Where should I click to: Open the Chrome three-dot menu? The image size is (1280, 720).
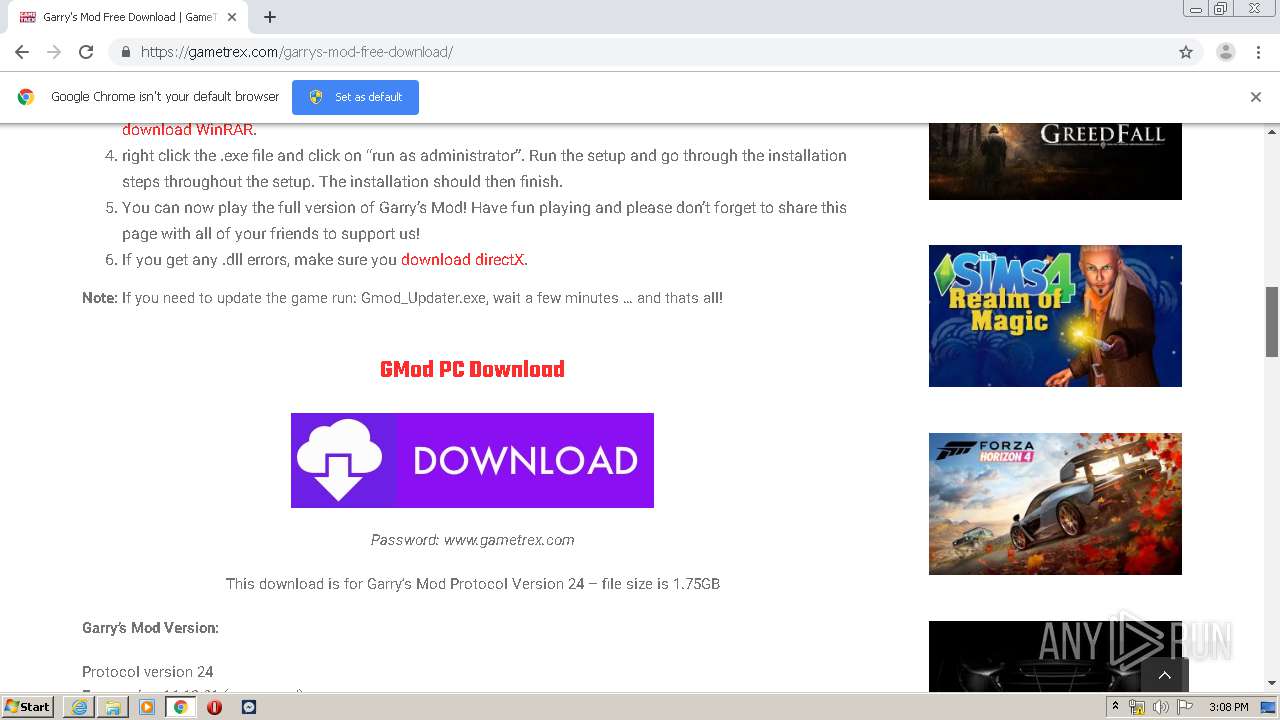pyautogui.click(x=1258, y=52)
